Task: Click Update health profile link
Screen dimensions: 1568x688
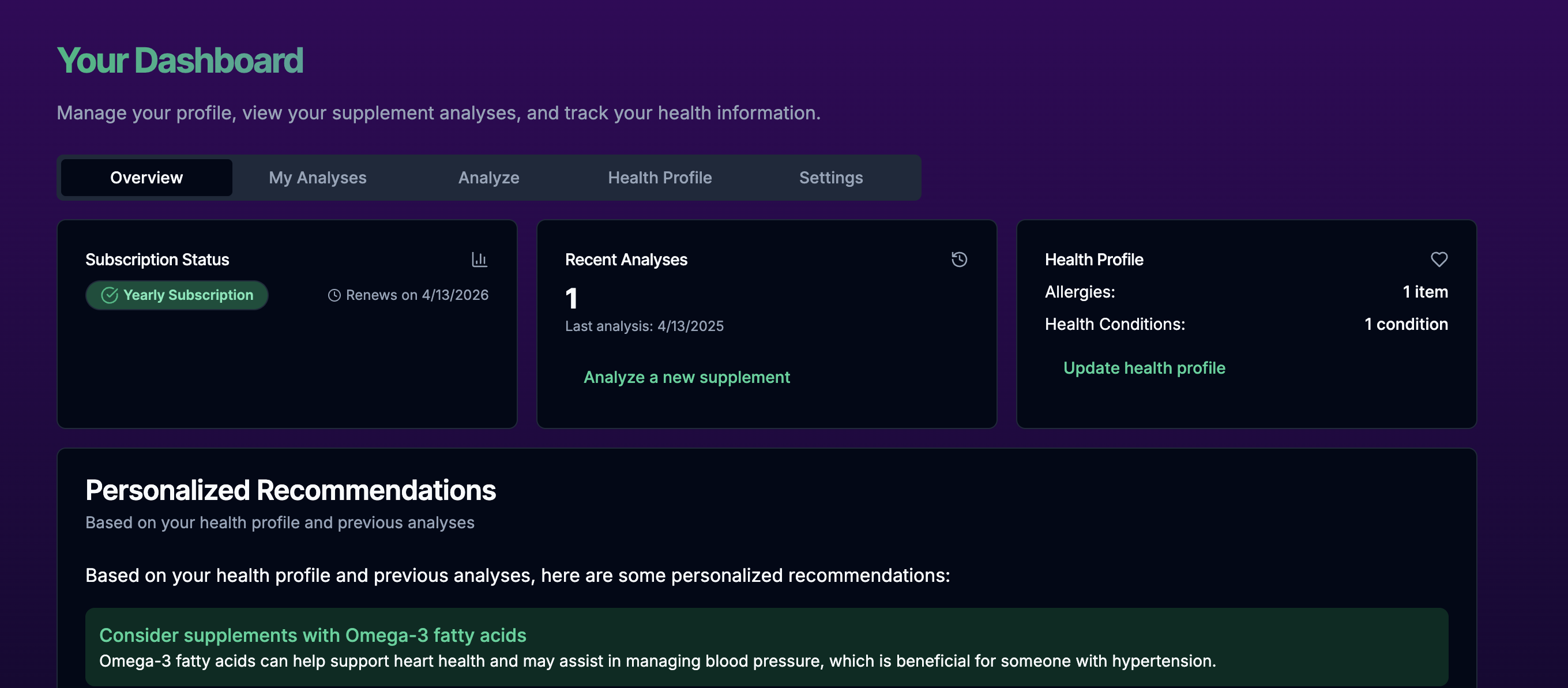Action: tap(1144, 368)
